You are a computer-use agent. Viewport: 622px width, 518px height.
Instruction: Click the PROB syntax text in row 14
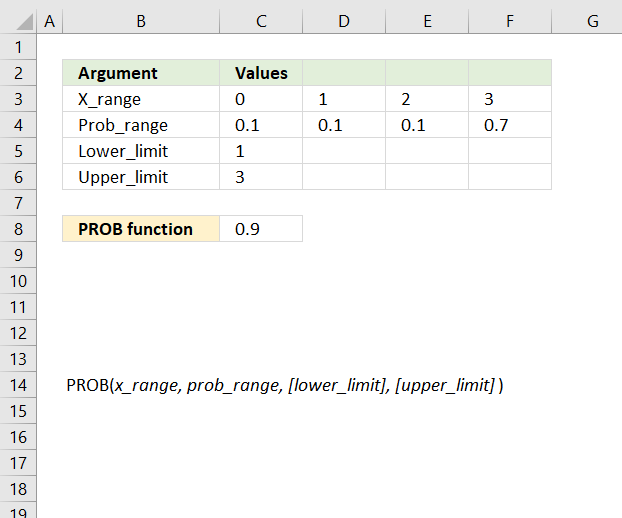pos(284,385)
